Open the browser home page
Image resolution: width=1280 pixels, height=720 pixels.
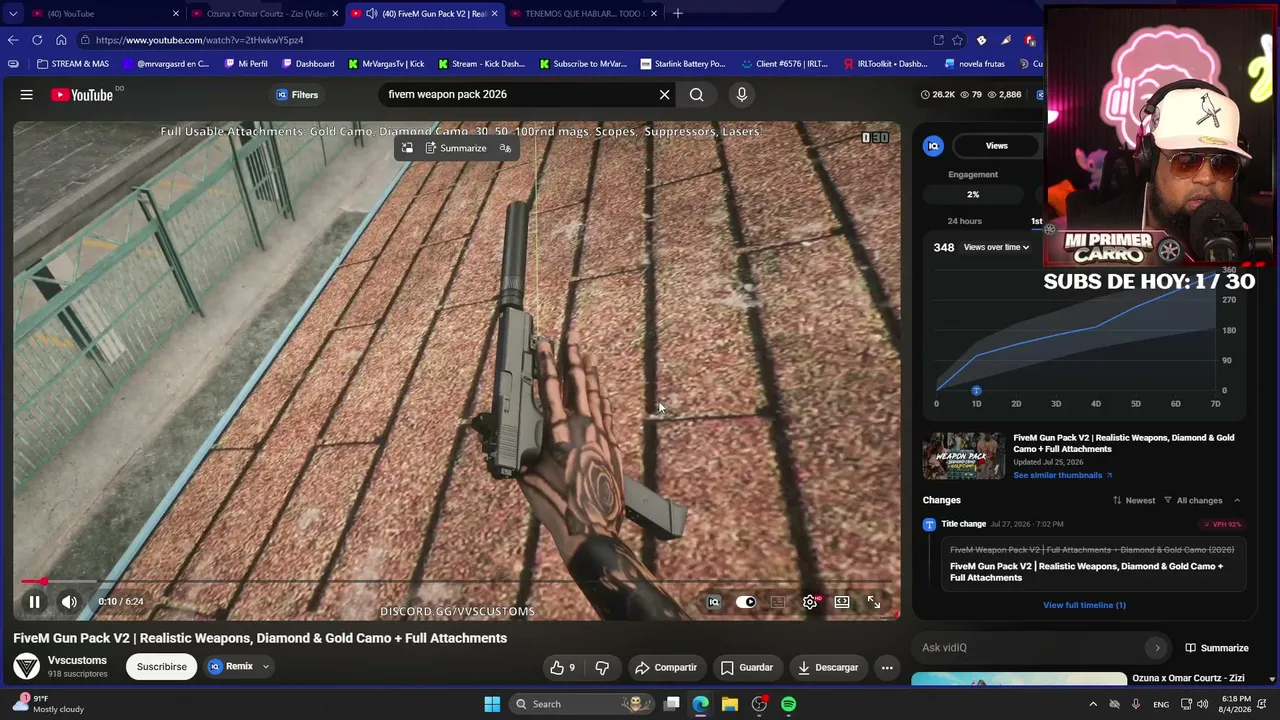(61, 40)
